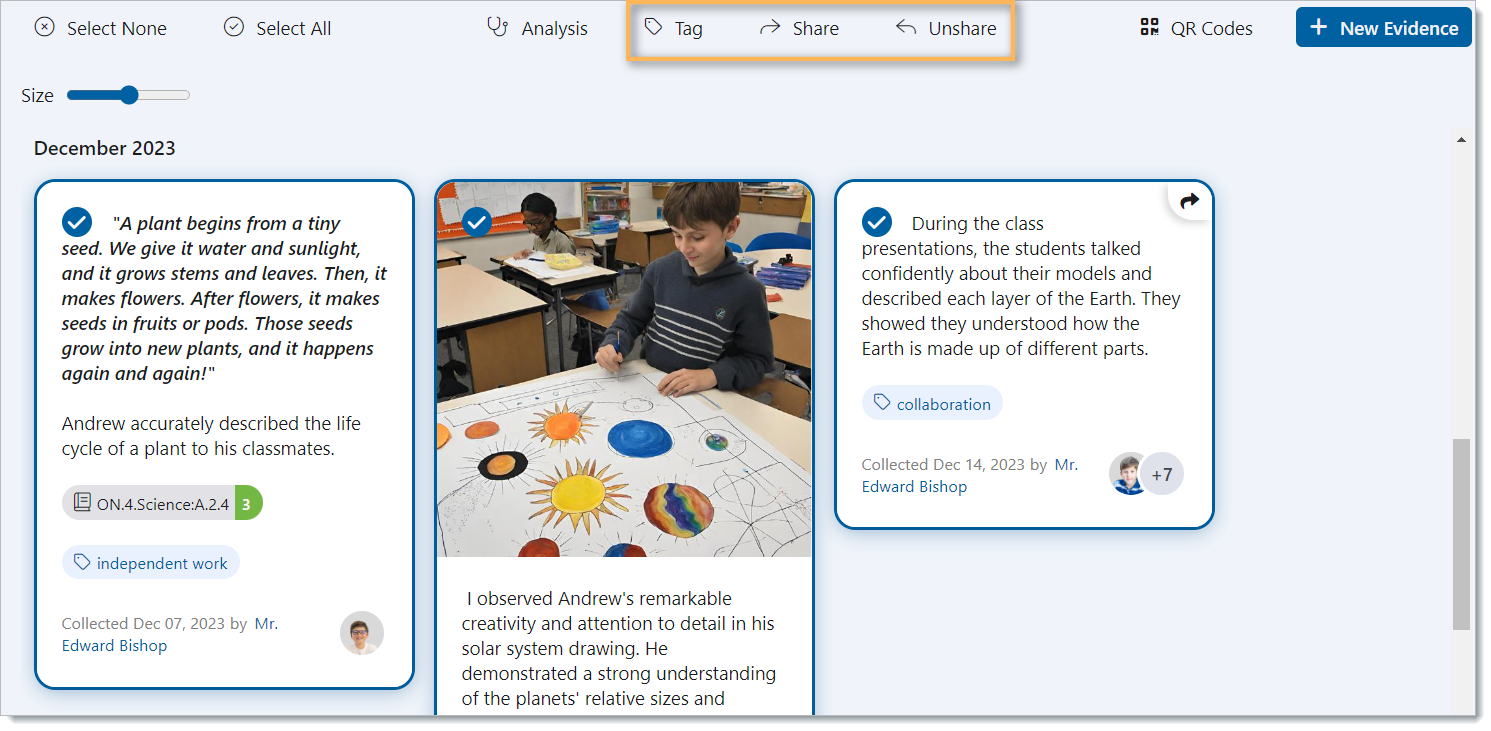1491x731 pixels.
Task: Open QR Codes
Action: click(1196, 28)
